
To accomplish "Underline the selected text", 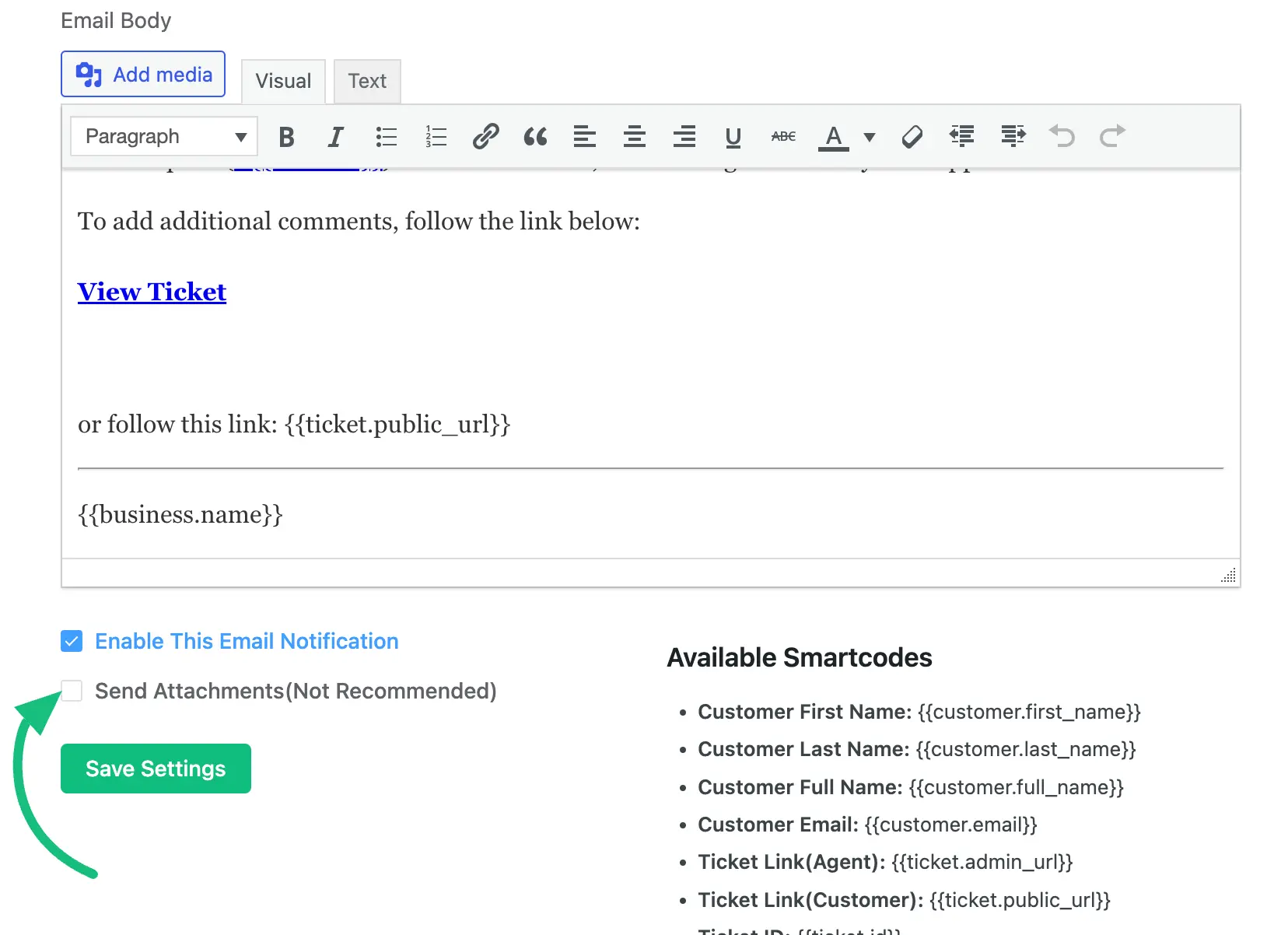I will pos(733,137).
